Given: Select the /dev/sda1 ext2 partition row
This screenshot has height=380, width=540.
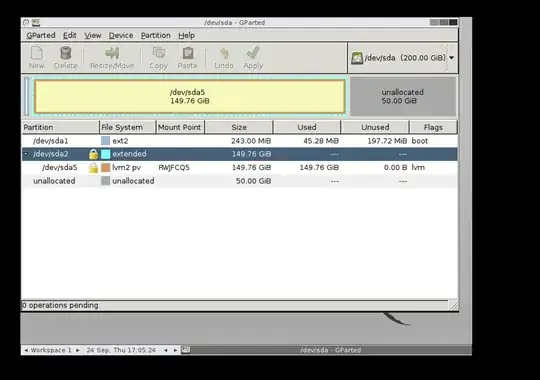Looking at the screenshot, I should coord(240,141).
